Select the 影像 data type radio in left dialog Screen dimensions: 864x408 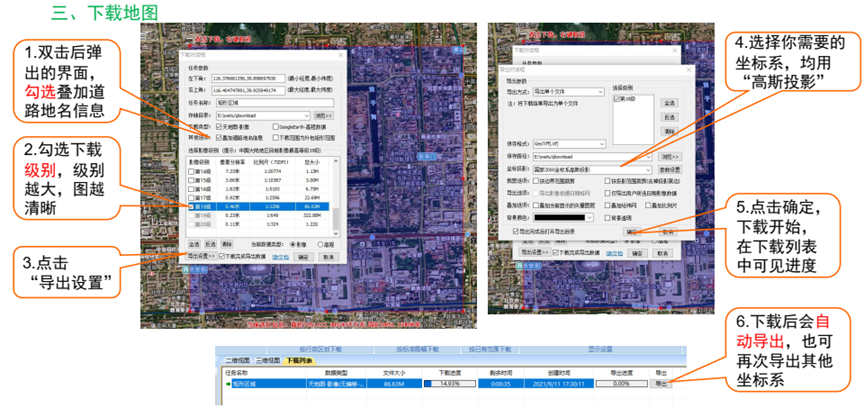(x=292, y=244)
